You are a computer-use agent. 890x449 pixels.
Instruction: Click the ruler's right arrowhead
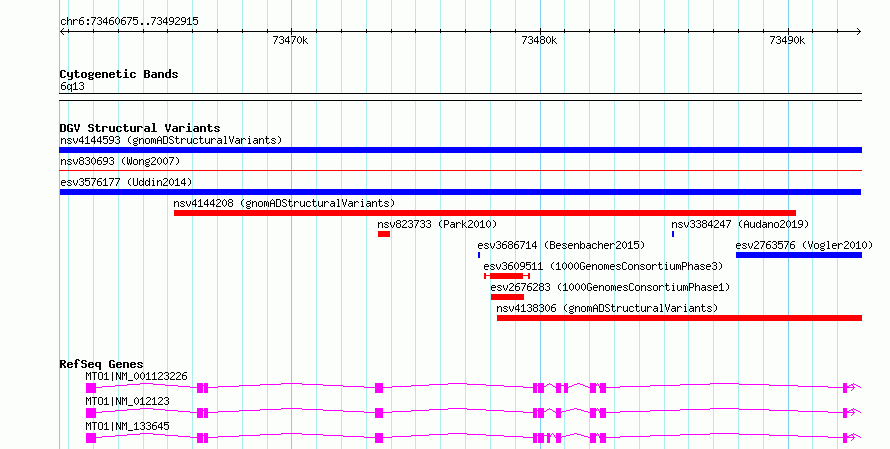[x=859, y=32]
